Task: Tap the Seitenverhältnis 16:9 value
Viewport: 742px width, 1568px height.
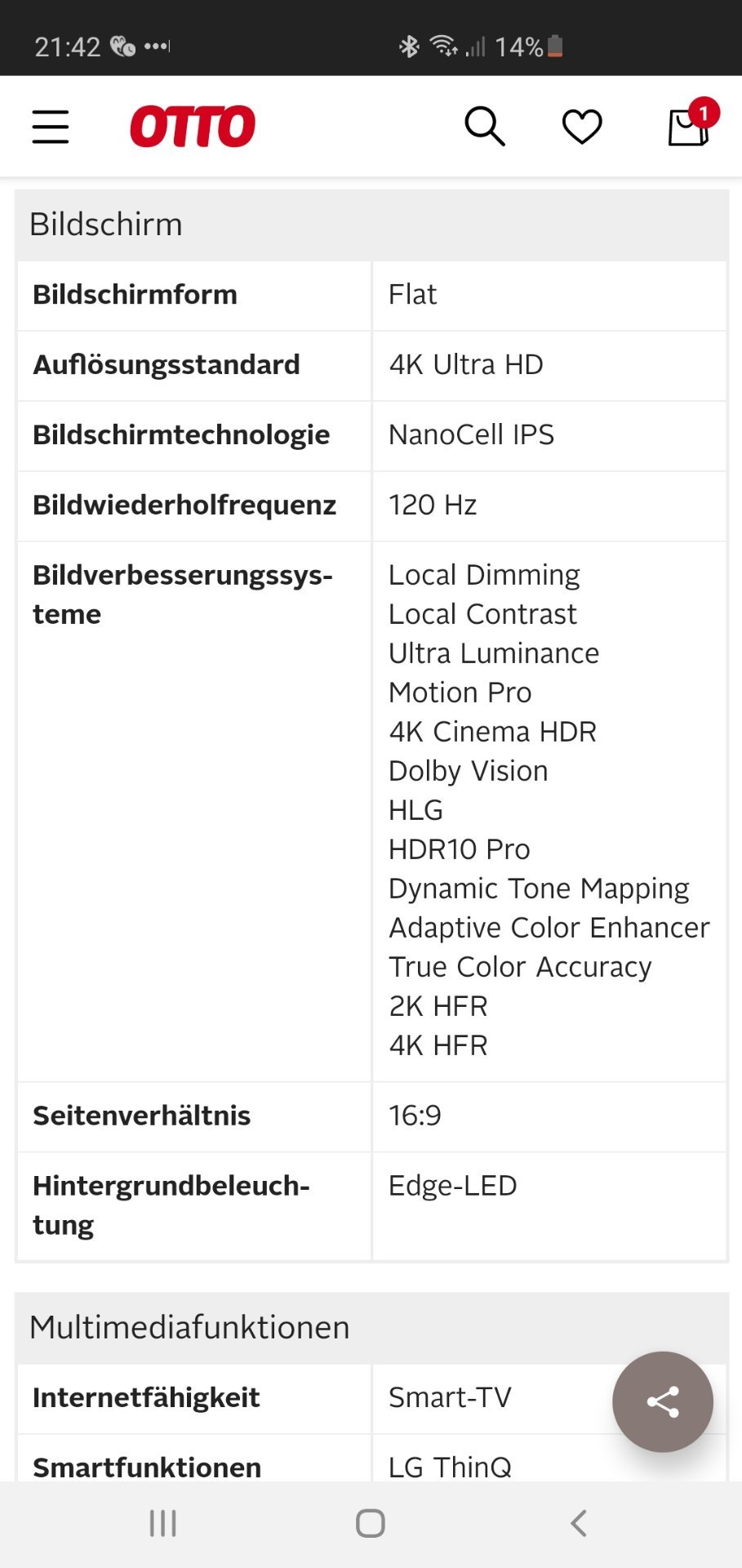Action: [415, 1116]
